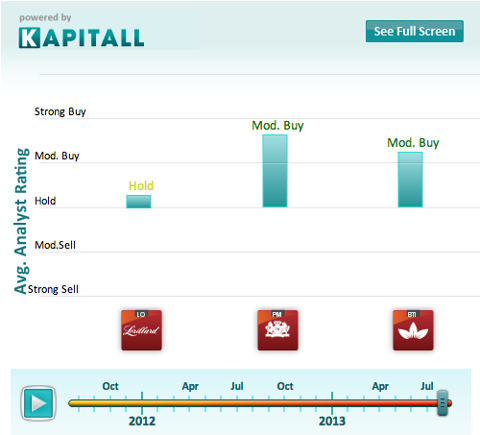Start the timeline play button
480x435 pixels.
(38, 403)
